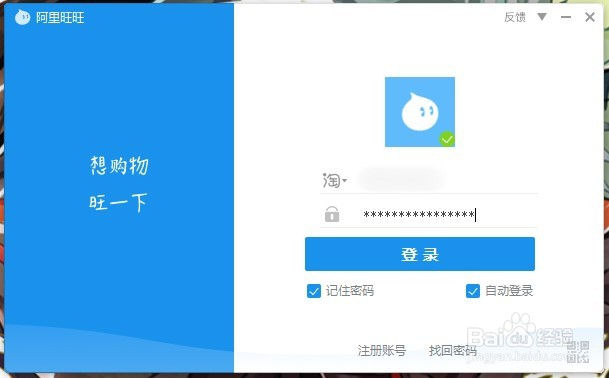
Task: Expand the 淘 account type dropdown
Action: pyautogui.click(x=334, y=180)
